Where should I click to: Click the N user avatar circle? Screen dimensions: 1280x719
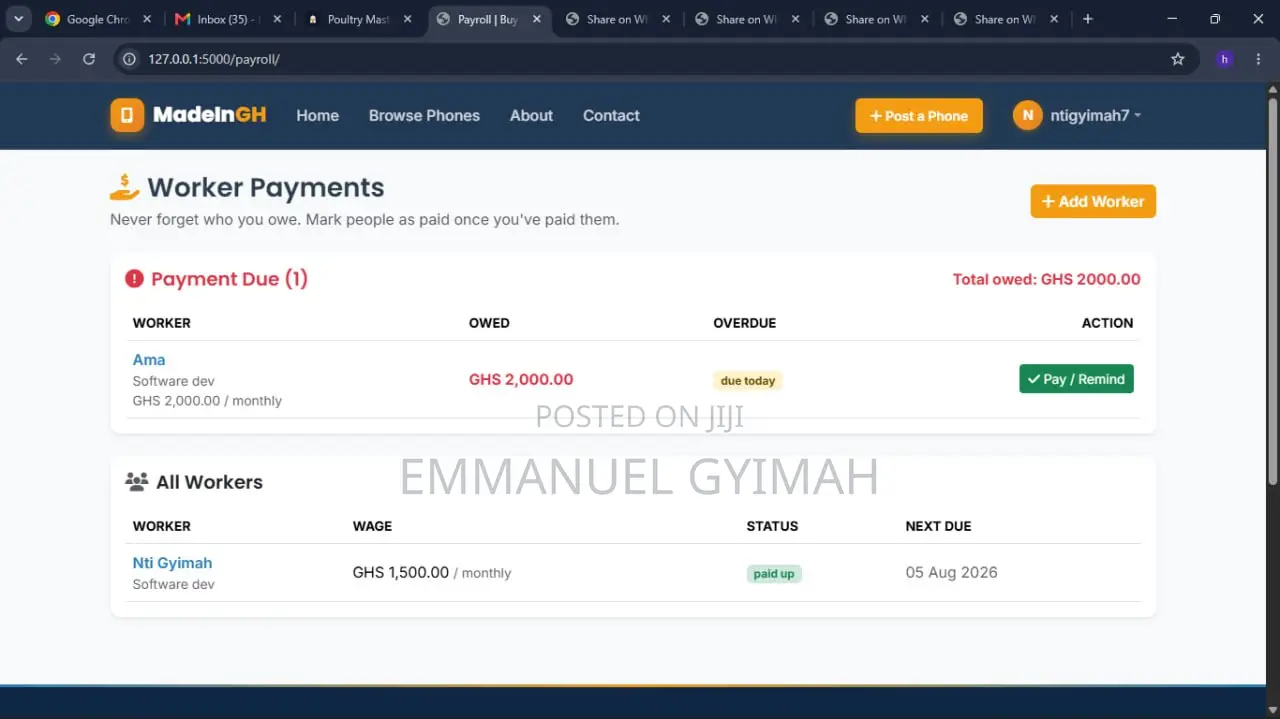[1027, 115]
